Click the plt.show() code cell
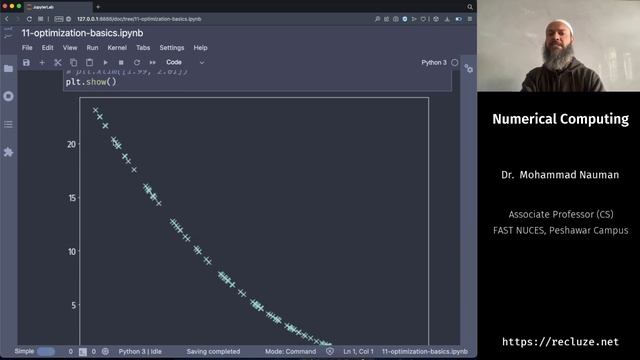Image resolution: width=640 pixels, height=360 pixels. click(258, 81)
